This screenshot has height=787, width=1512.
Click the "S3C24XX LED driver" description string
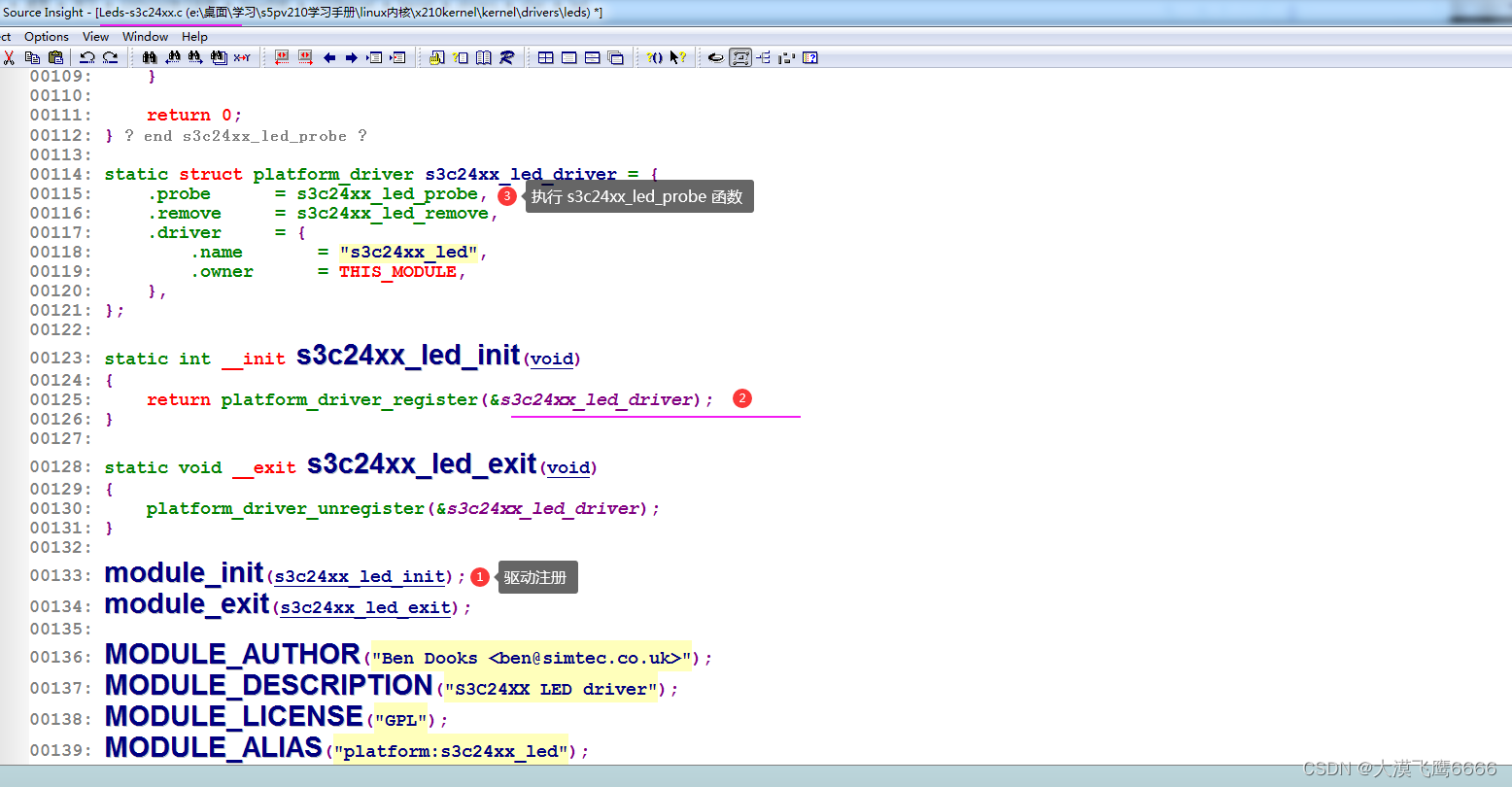(551, 689)
